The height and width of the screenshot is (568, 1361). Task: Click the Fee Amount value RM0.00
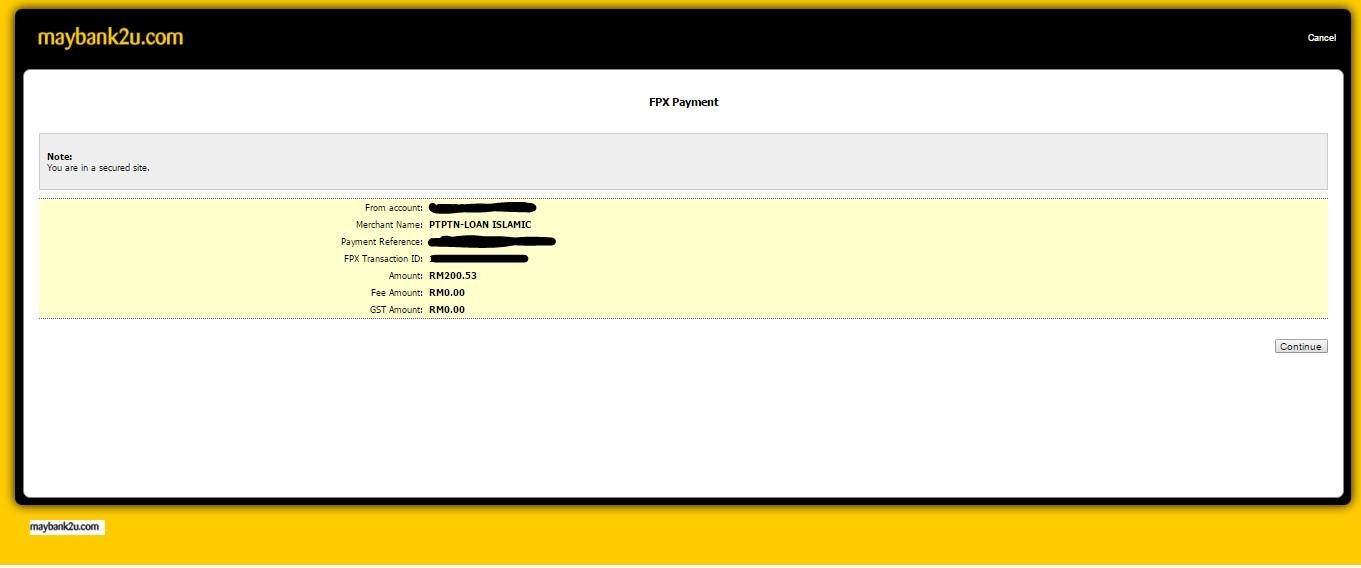(447, 293)
